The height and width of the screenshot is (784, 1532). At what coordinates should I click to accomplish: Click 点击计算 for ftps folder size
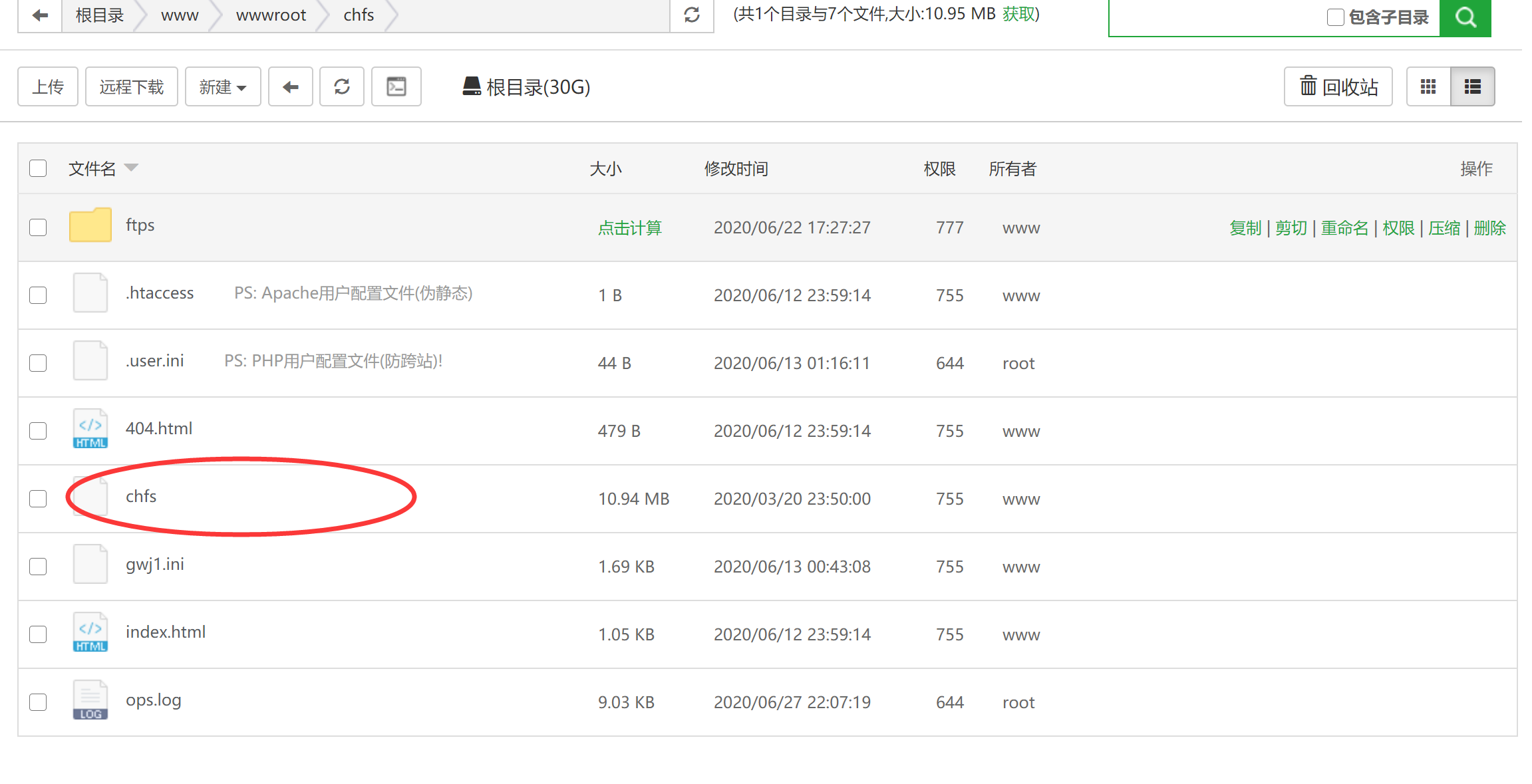[630, 228]
